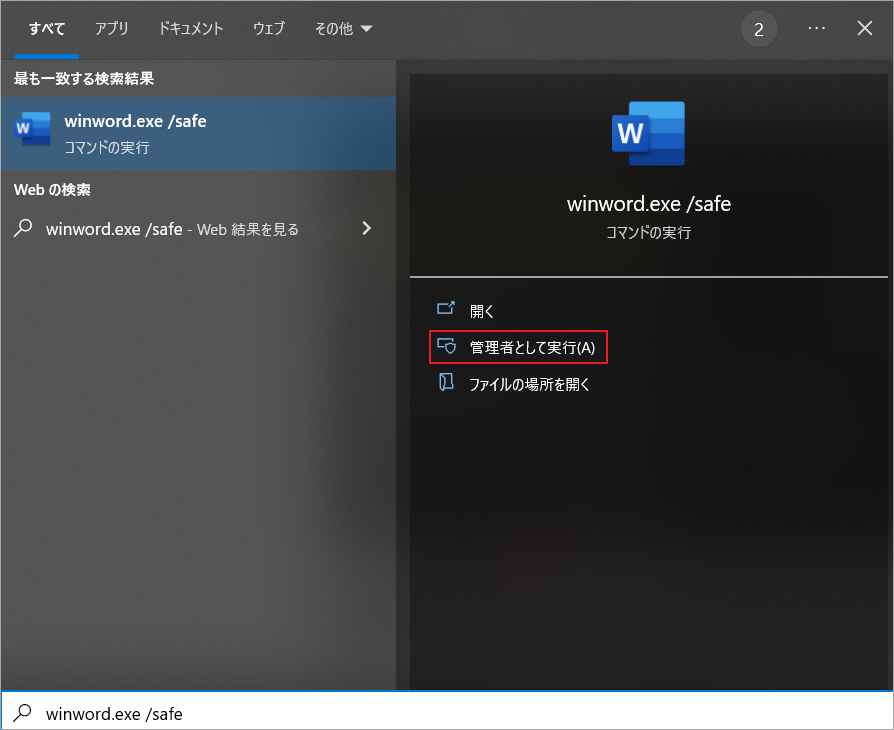Click the web search magnifier icon
The width and height of the screenshot is (894, 730).
pos(21,228)
